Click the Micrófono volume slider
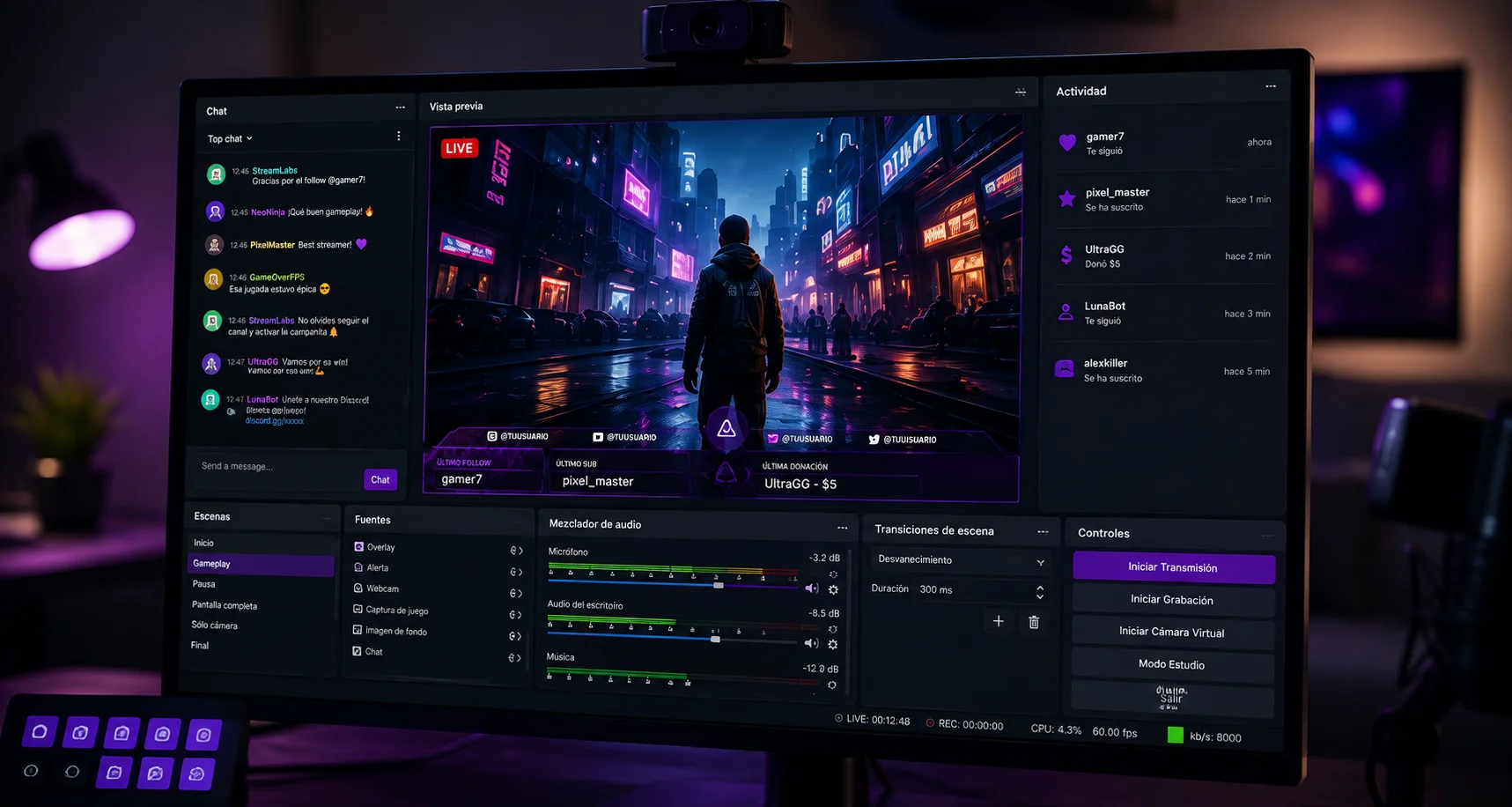Screen dimensions: 1512x807 [x=672, y=584]
